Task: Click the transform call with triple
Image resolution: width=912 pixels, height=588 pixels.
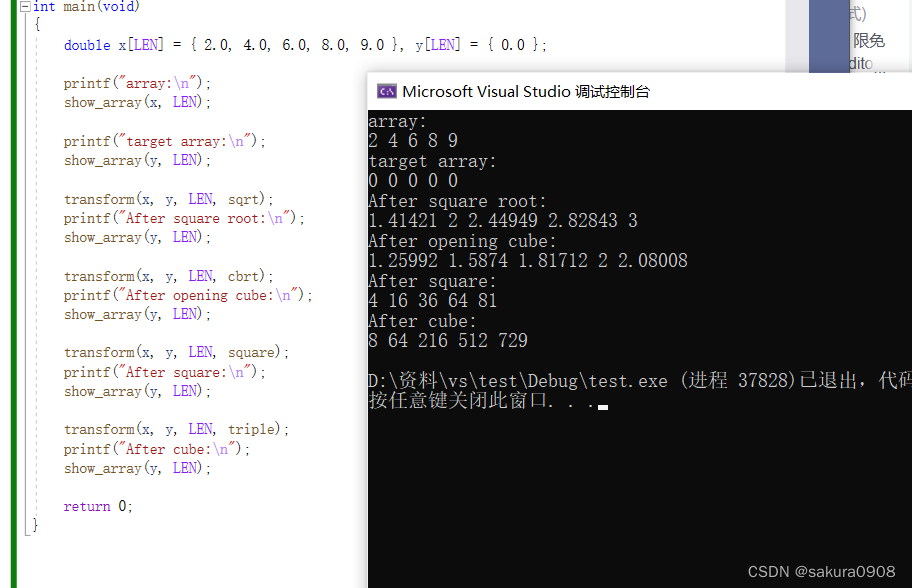Action: (x=176, y=430)
